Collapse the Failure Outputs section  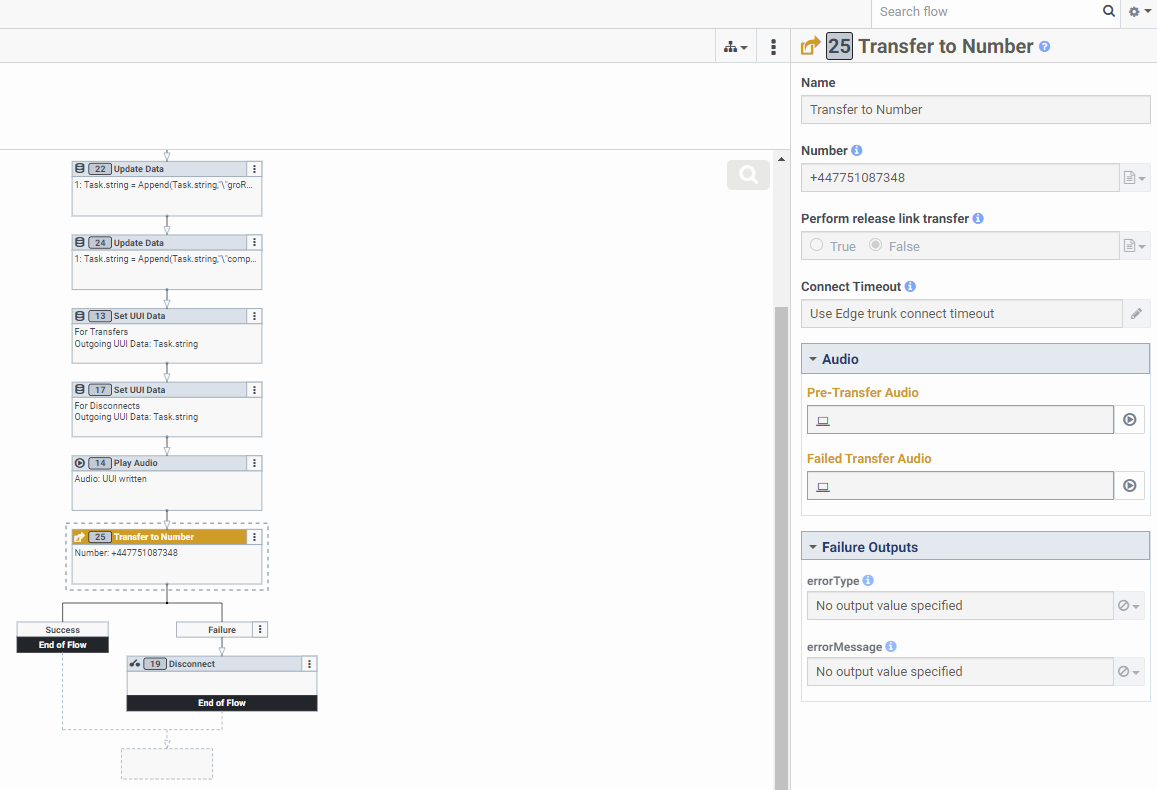click(x=813, y=547)
